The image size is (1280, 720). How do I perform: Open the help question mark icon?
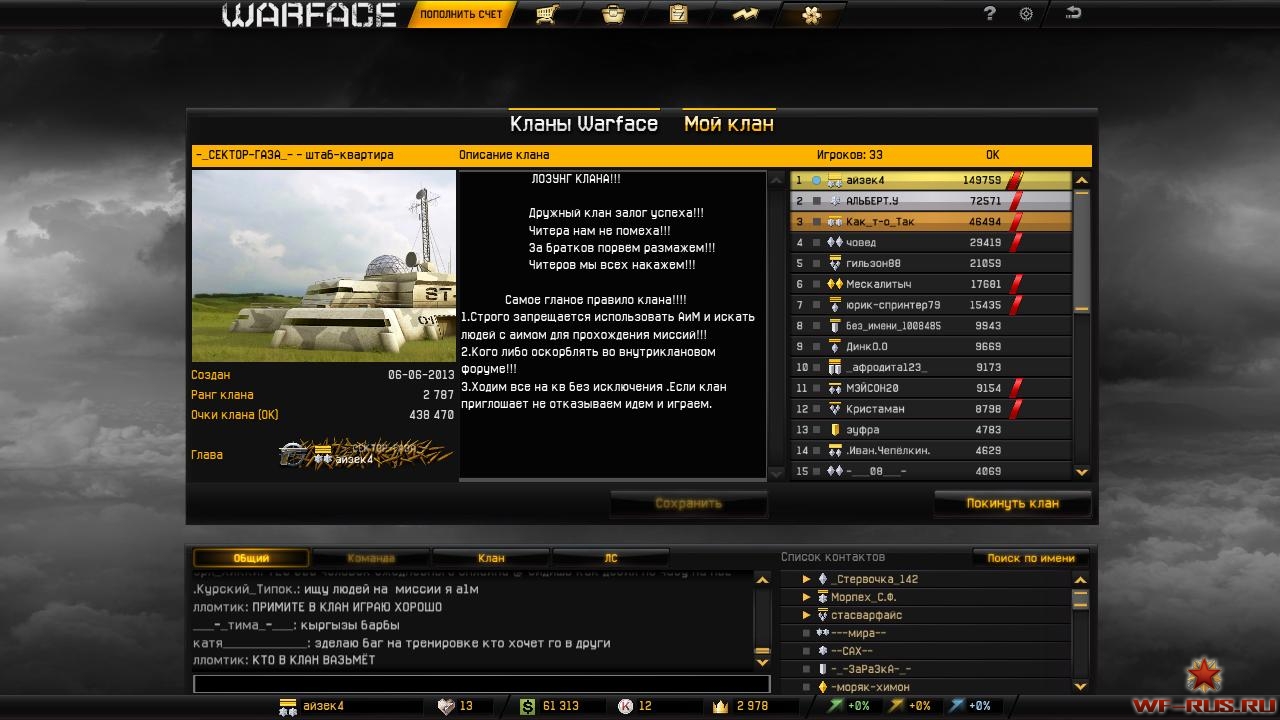(x=990, y=14)
